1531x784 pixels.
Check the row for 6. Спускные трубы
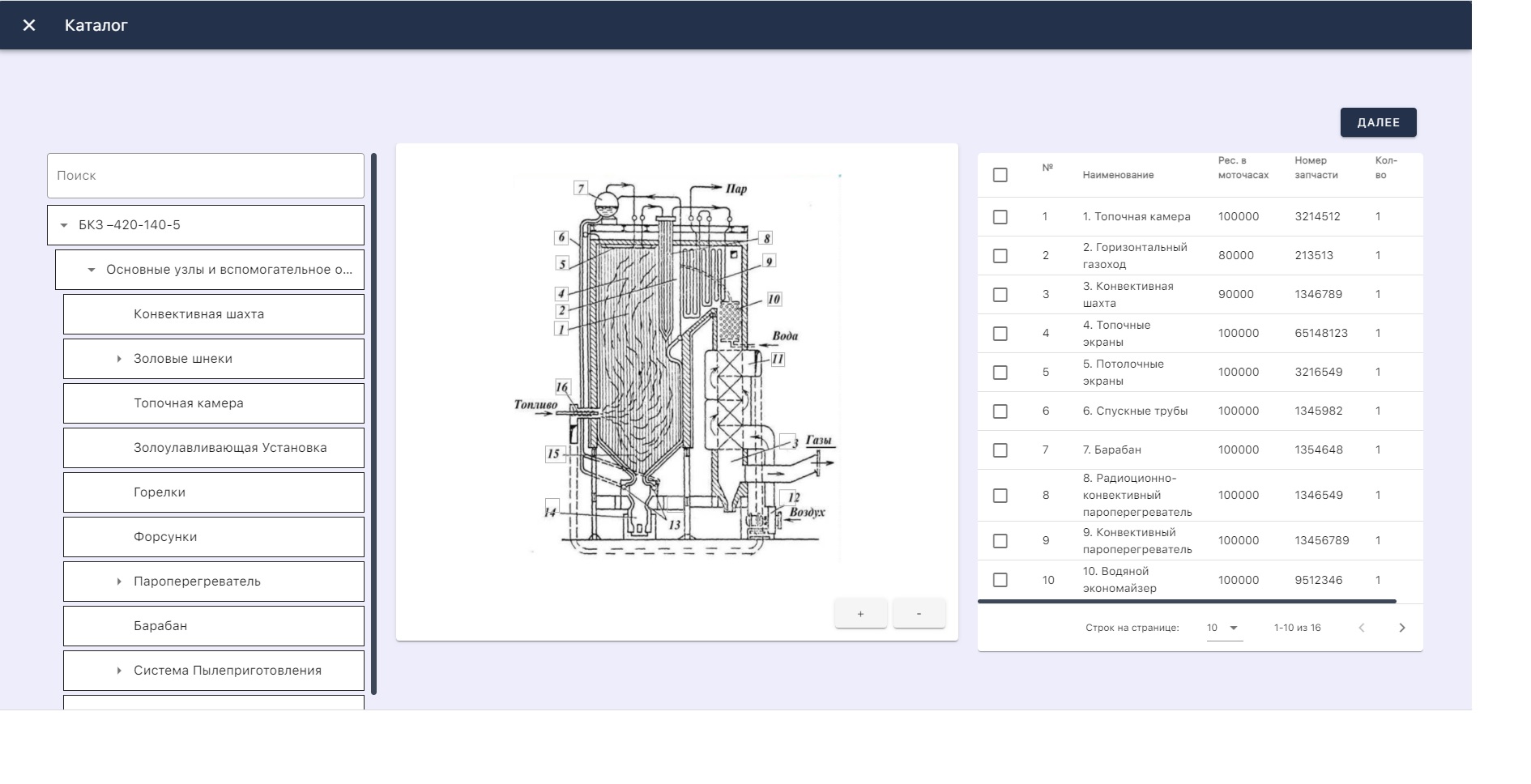click(1000, 411)
